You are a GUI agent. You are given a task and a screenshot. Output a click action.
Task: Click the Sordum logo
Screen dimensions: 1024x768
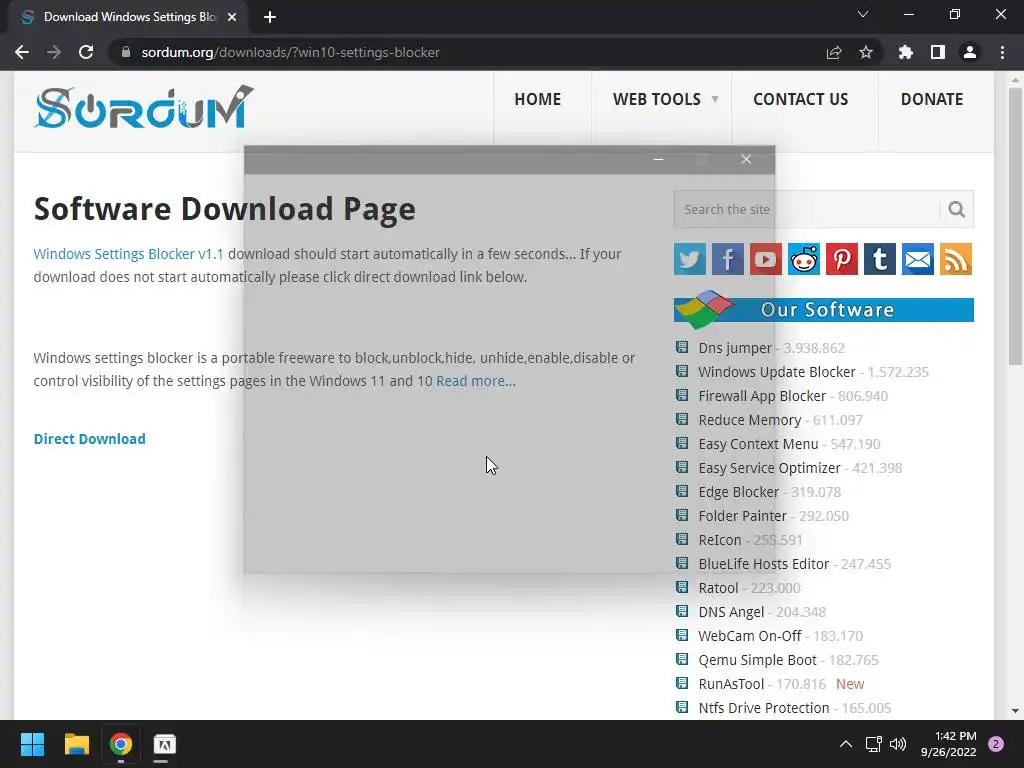[144, 107]
